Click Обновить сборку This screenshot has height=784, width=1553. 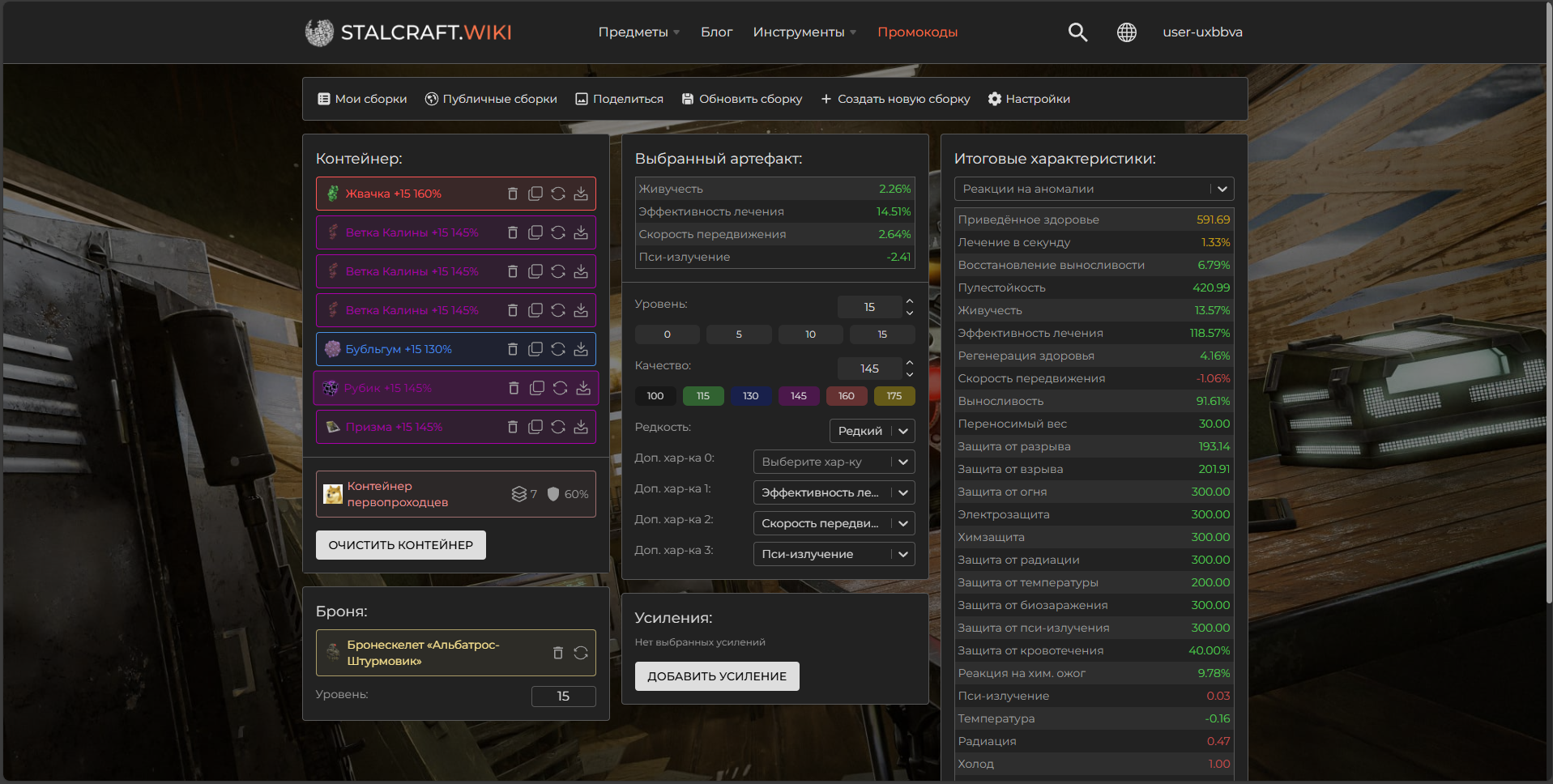742,99
